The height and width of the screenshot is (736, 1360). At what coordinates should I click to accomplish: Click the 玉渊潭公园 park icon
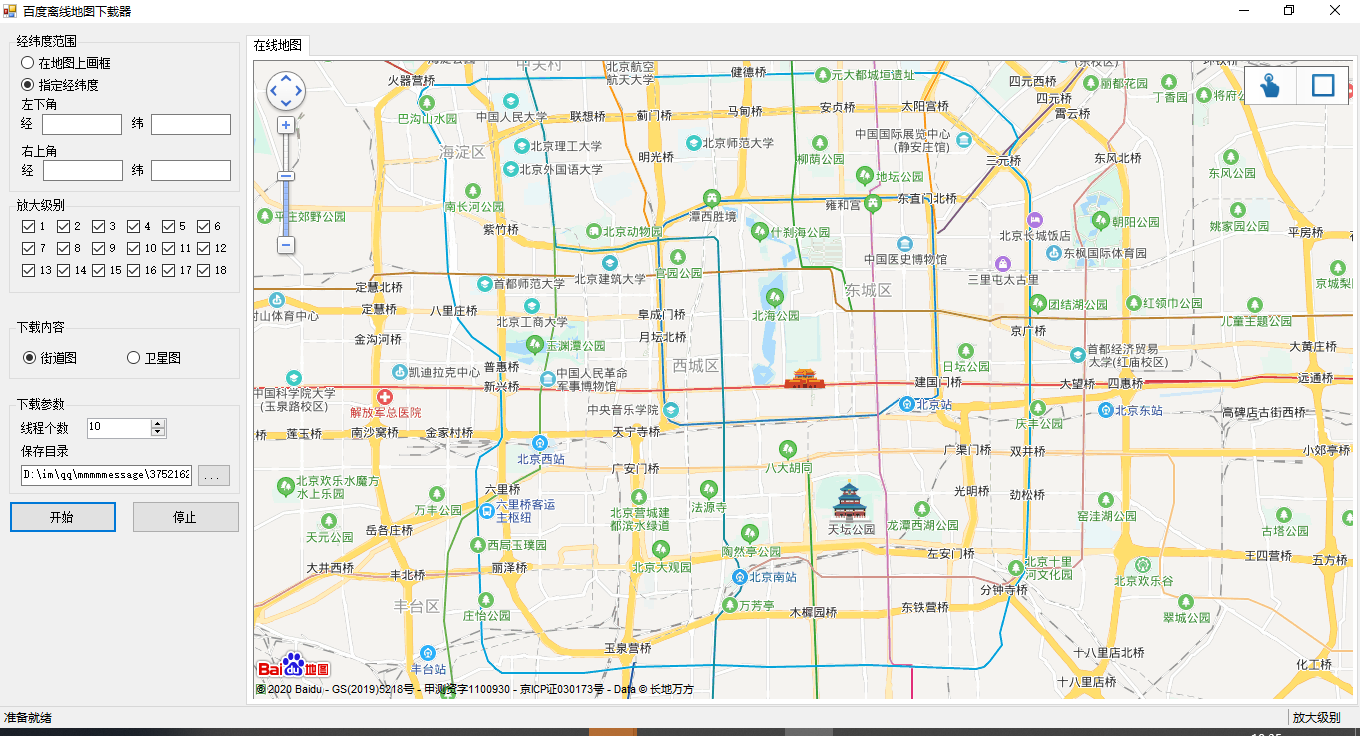[537, 346]
